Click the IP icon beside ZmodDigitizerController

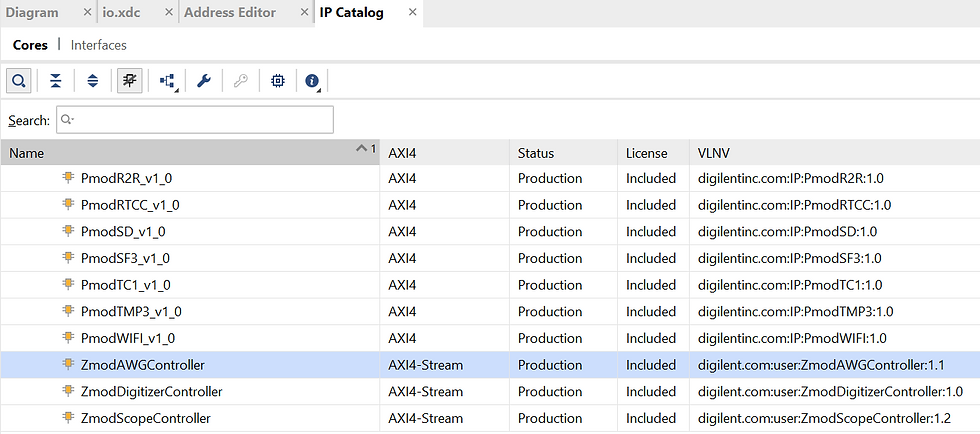[x=68, y=391]
